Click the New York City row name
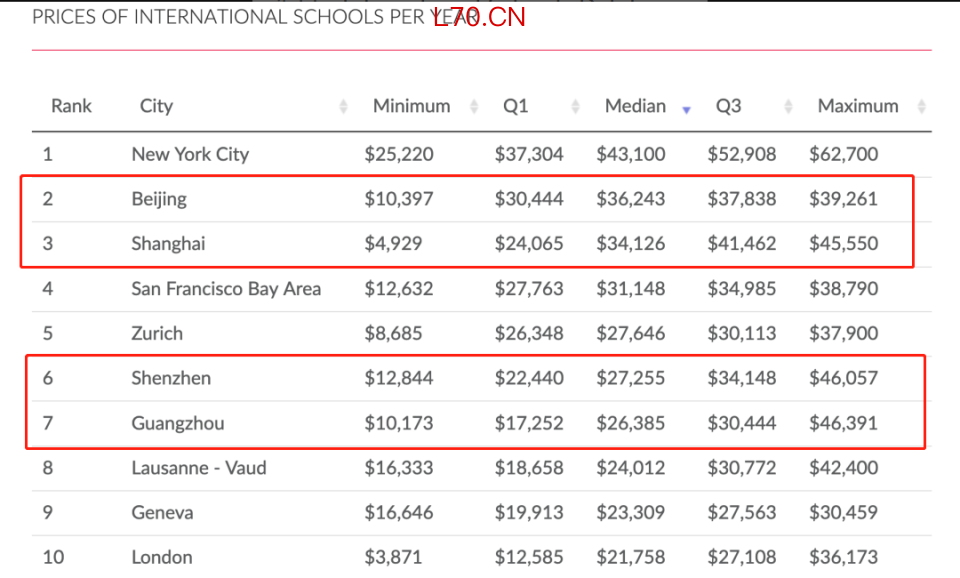Viewport: 960px width, 578px height. click(x=190, y=154)
